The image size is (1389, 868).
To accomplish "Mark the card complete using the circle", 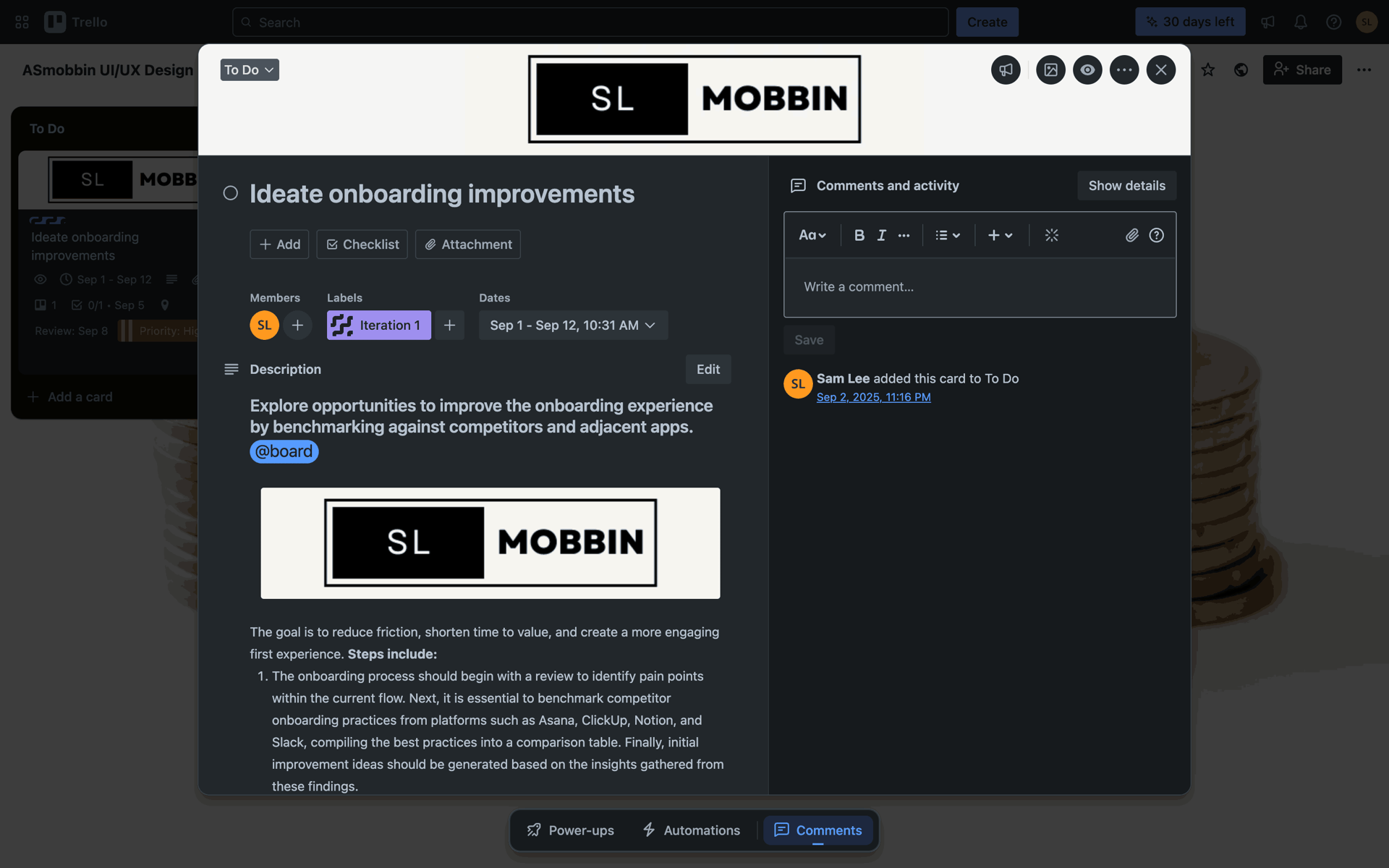I will tap(231, 193).
